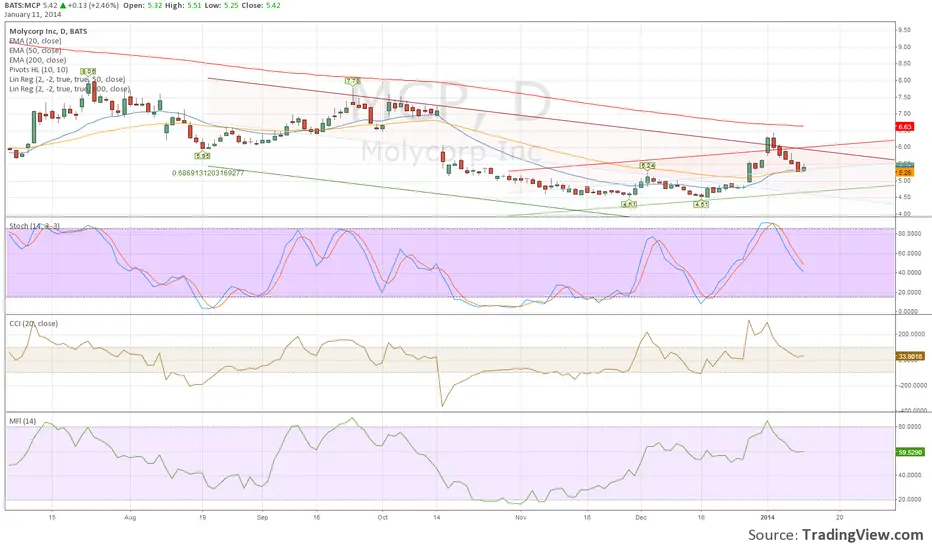Viewport: 932px width, 550px height.
Task: Click the 9.50 price axis label
Action: tap(904, 30)
